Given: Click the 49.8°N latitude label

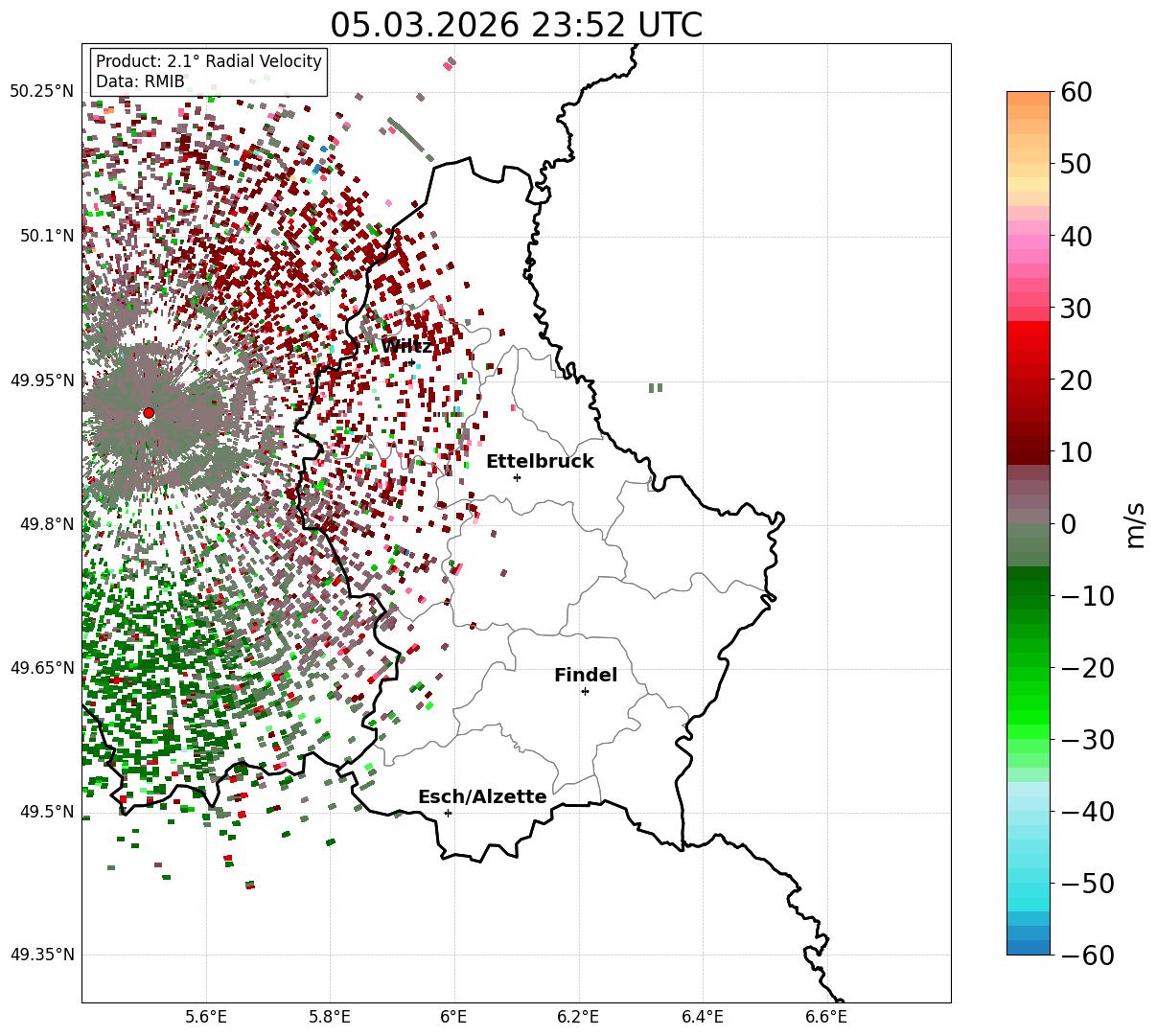Looking at the screenshot, I should (46, 524).
